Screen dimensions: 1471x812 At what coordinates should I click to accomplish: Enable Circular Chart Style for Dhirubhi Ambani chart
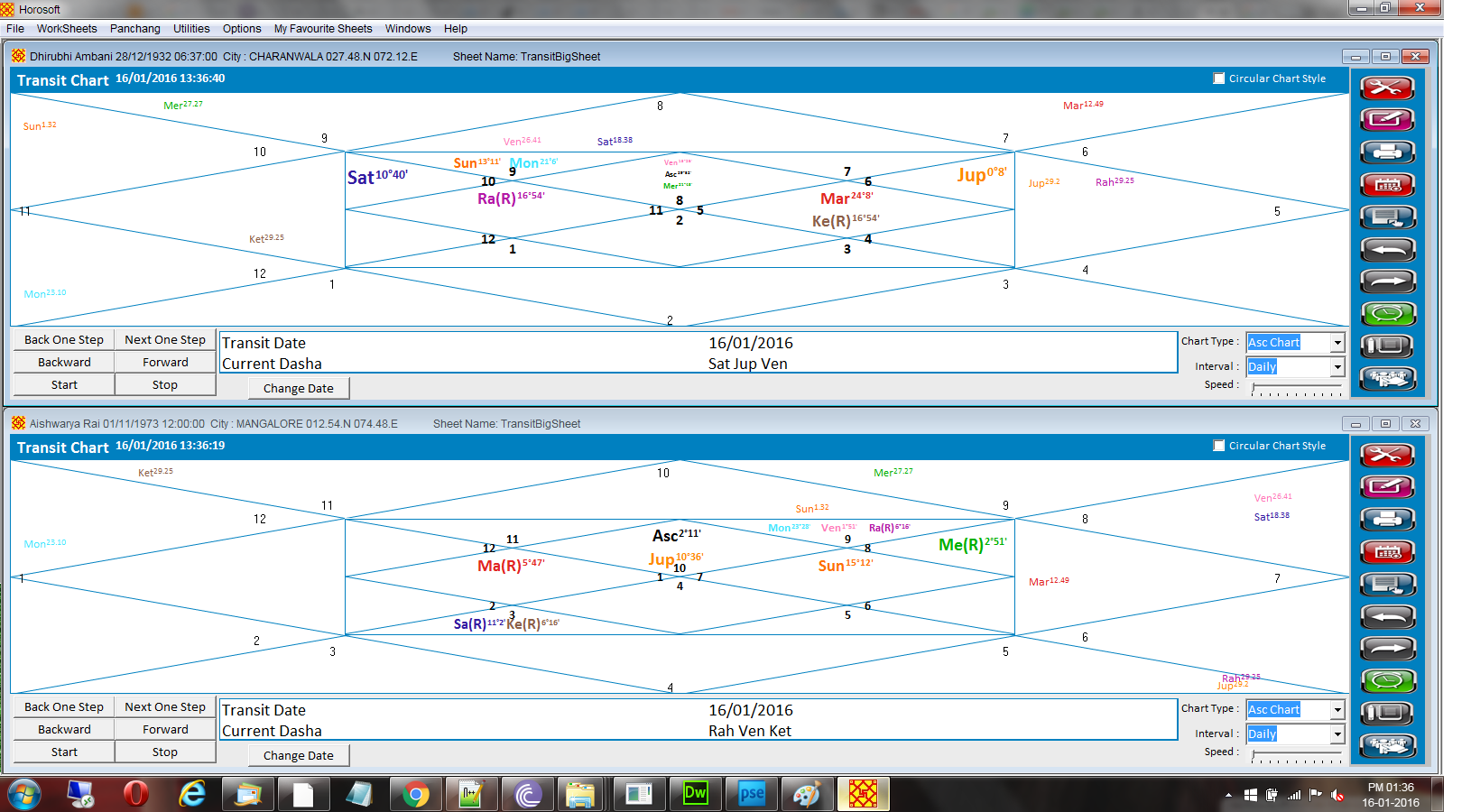tap(1219, 78)
